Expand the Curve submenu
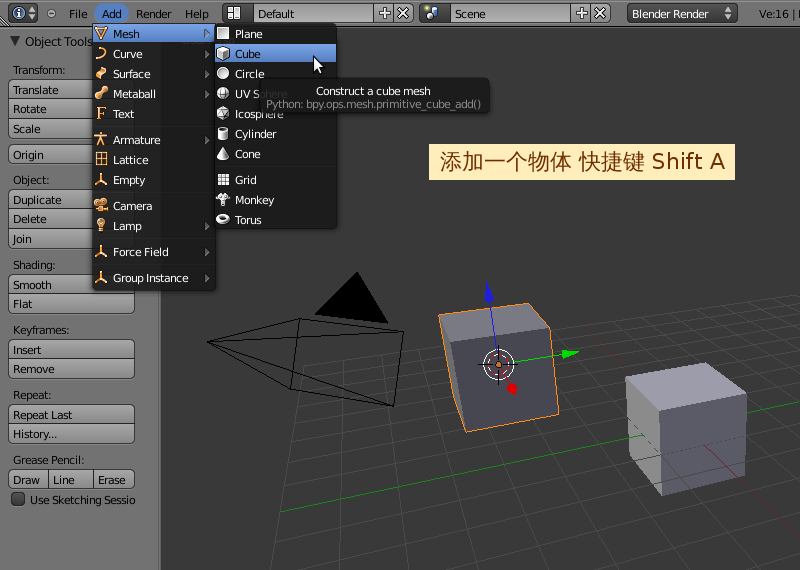This screenshot has width=800, height=570. pyautogui.click(x=154, y=54)
